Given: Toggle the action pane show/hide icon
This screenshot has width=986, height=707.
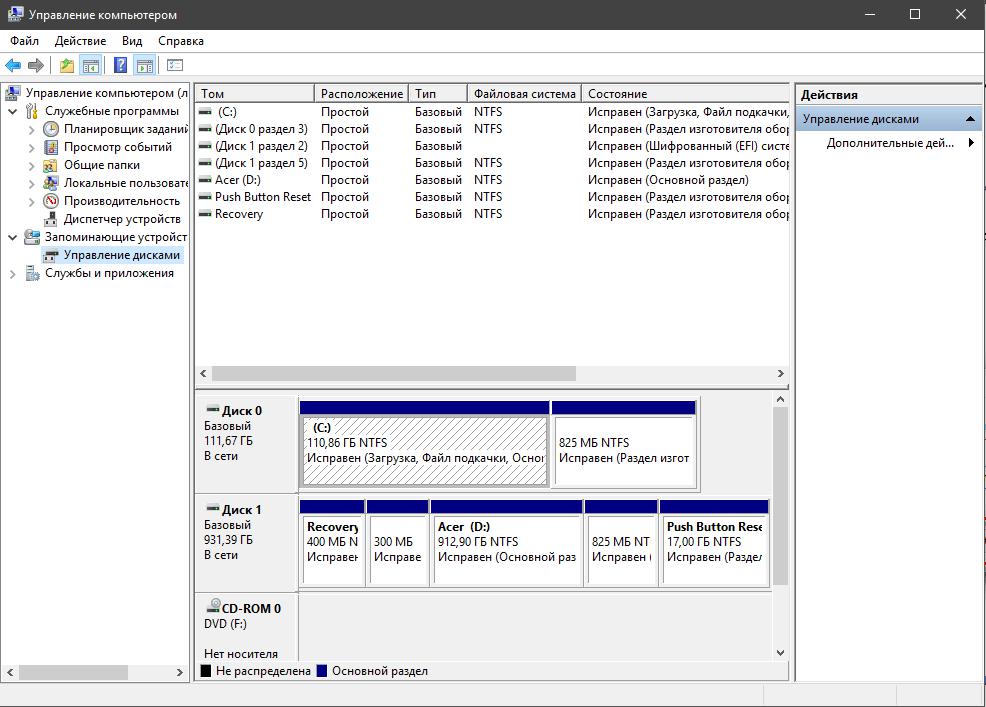Looking at the screenshot, I should click(x=145, y=66).
